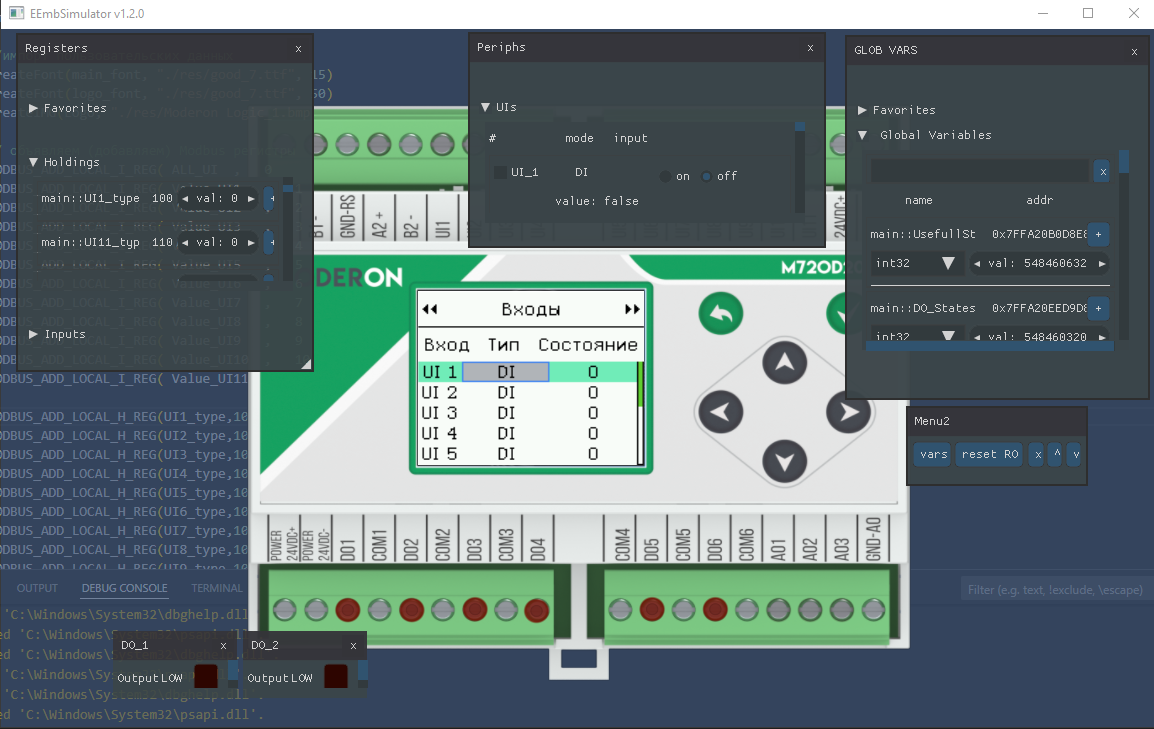1154x729 pixels.
Task: Click the 'UI 5' row on the LCD
Action: point(528,455)
